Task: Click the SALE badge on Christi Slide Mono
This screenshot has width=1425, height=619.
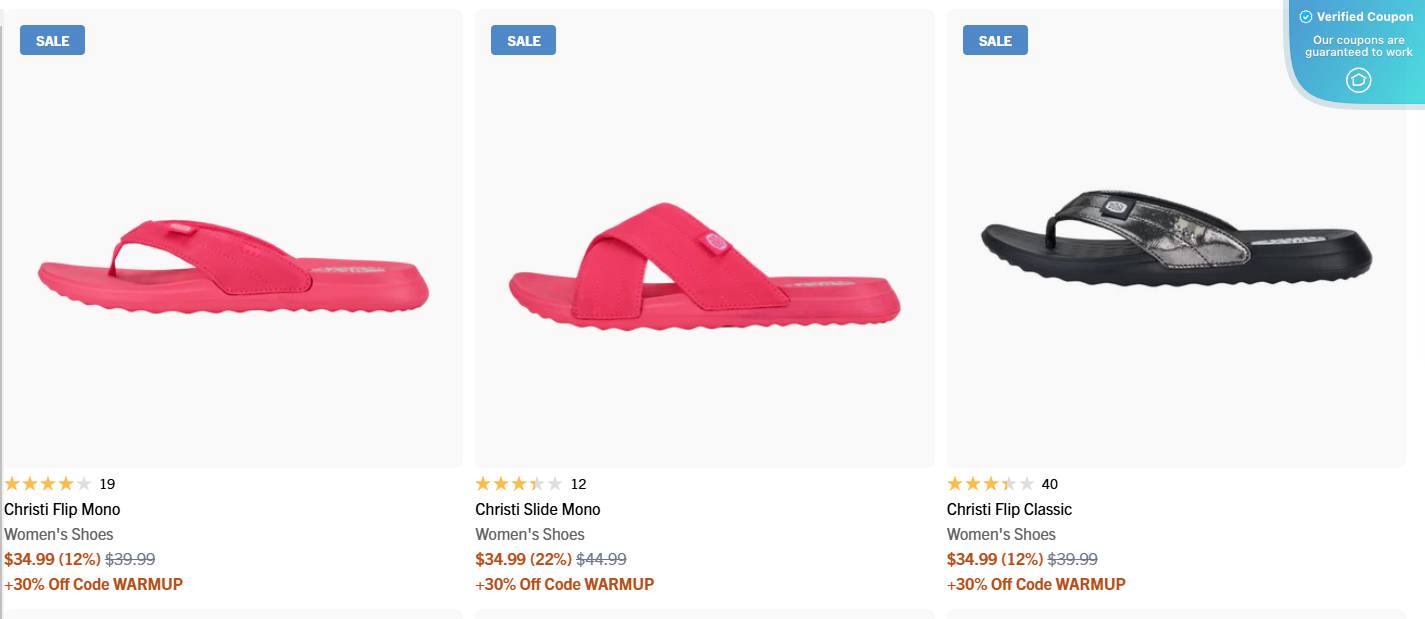Action: pyautogui.click(x=522, y=40)
